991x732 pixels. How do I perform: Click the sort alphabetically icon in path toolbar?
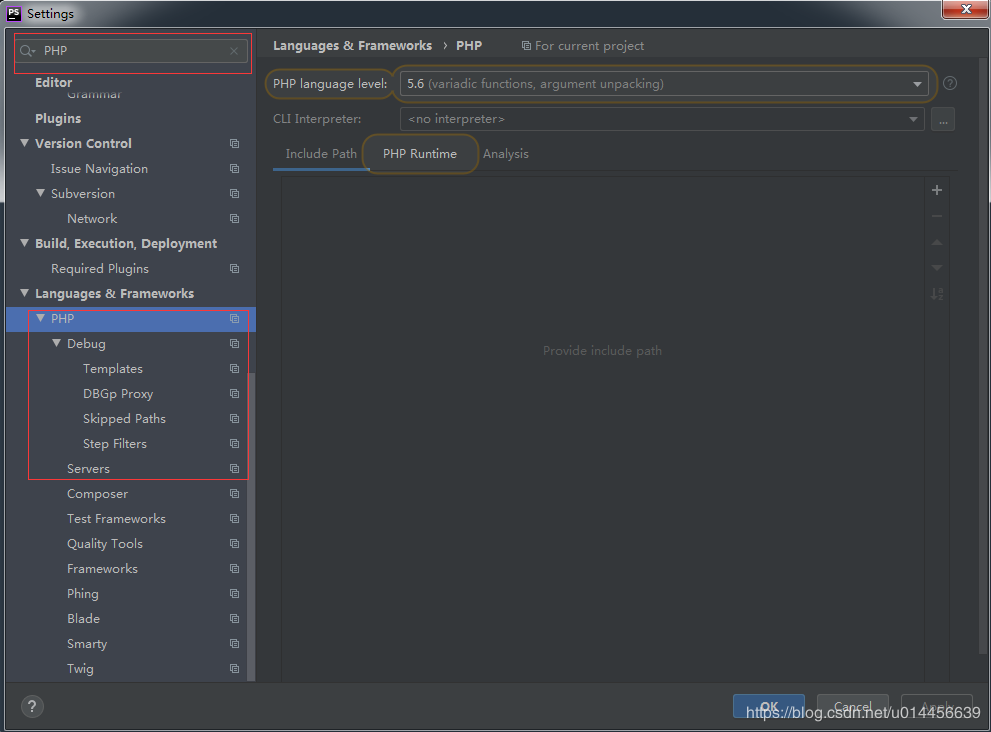(937, 294)
